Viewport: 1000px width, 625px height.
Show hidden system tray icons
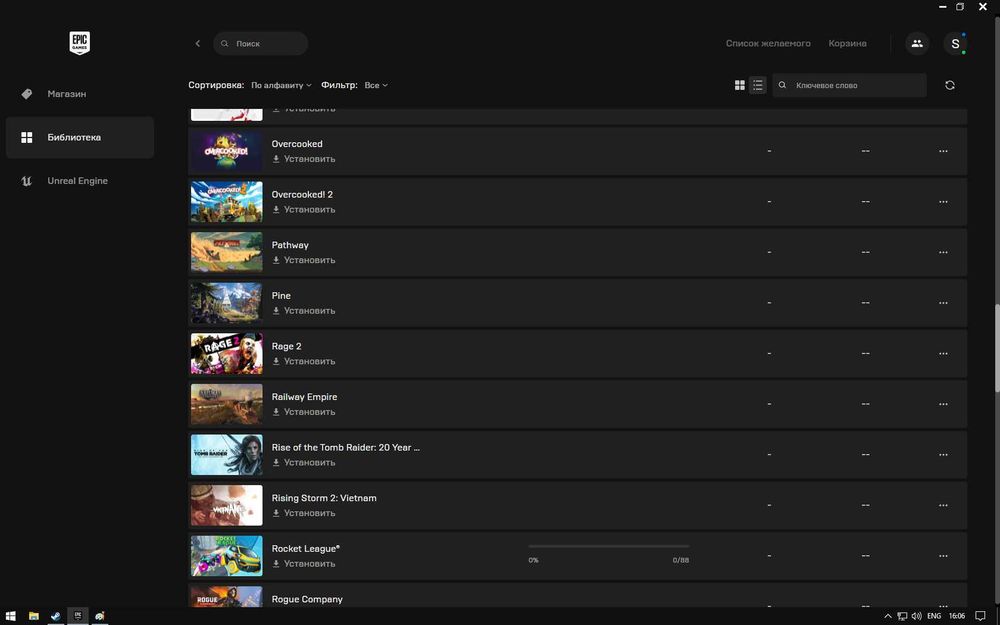point(887,616)
